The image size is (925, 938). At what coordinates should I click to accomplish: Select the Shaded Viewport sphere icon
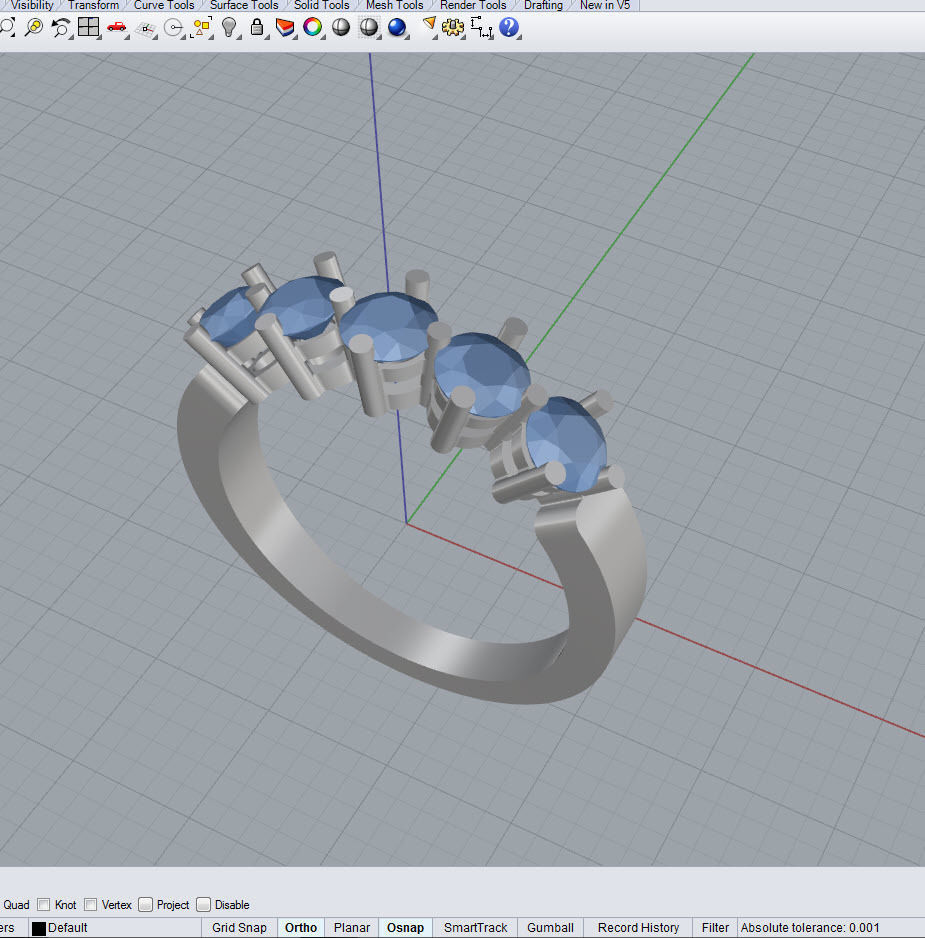click(340, 27)
